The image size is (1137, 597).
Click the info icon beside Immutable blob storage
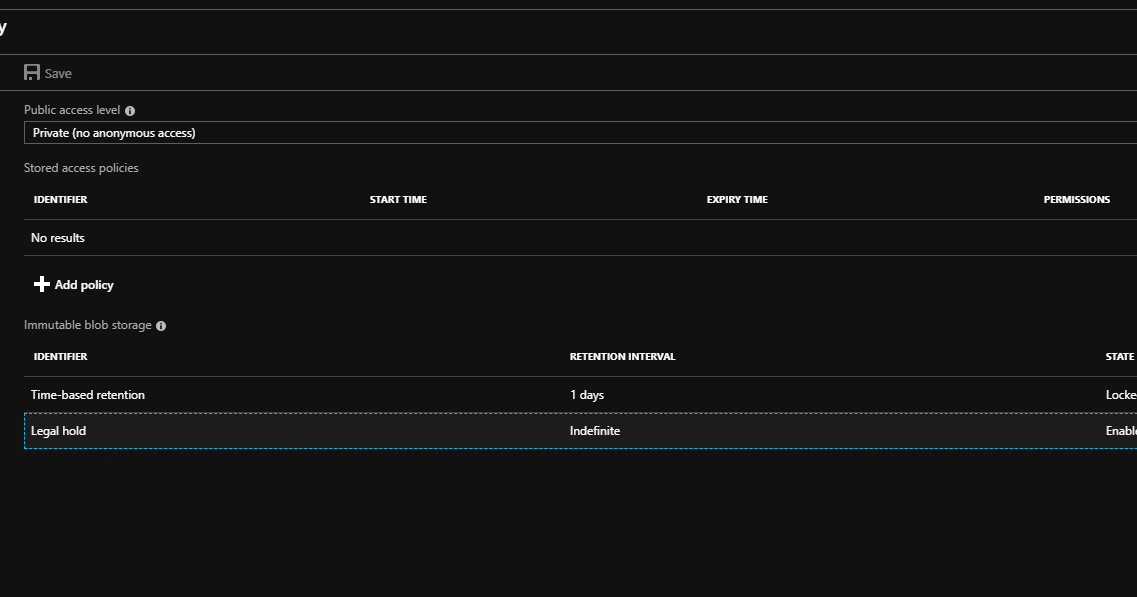point(161,325)
